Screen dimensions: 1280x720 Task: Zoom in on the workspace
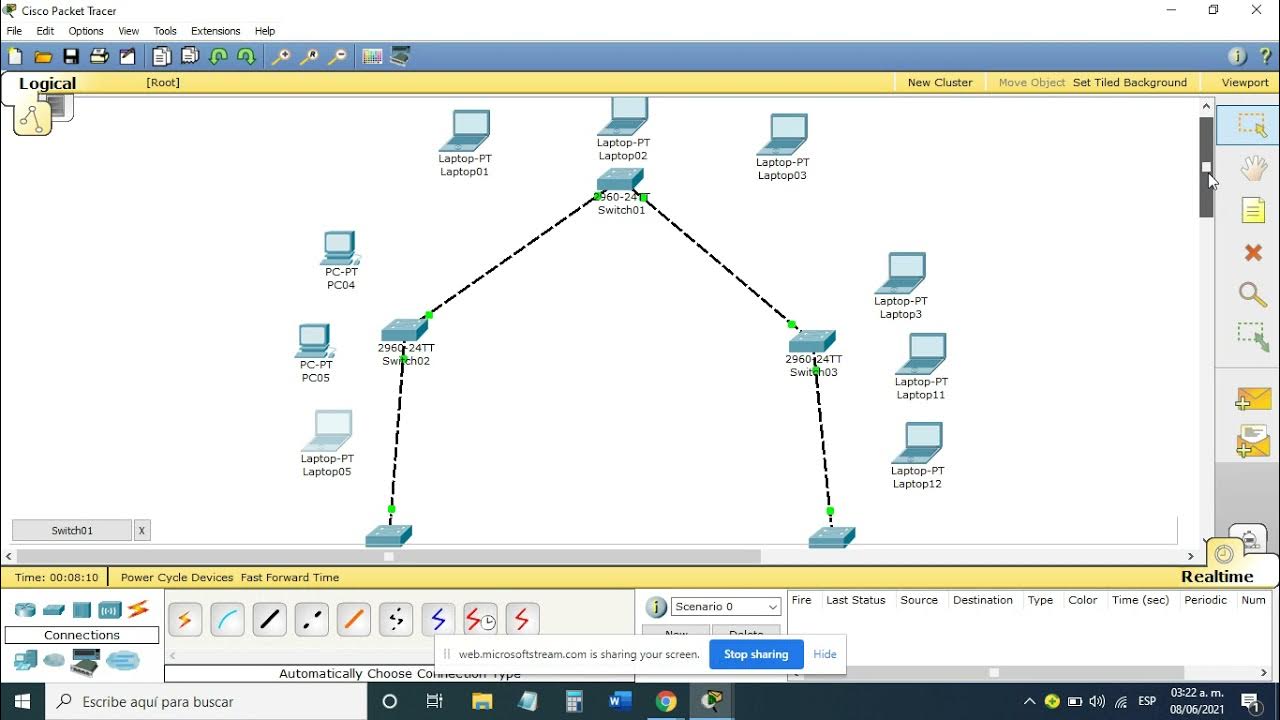click(281, 57)
